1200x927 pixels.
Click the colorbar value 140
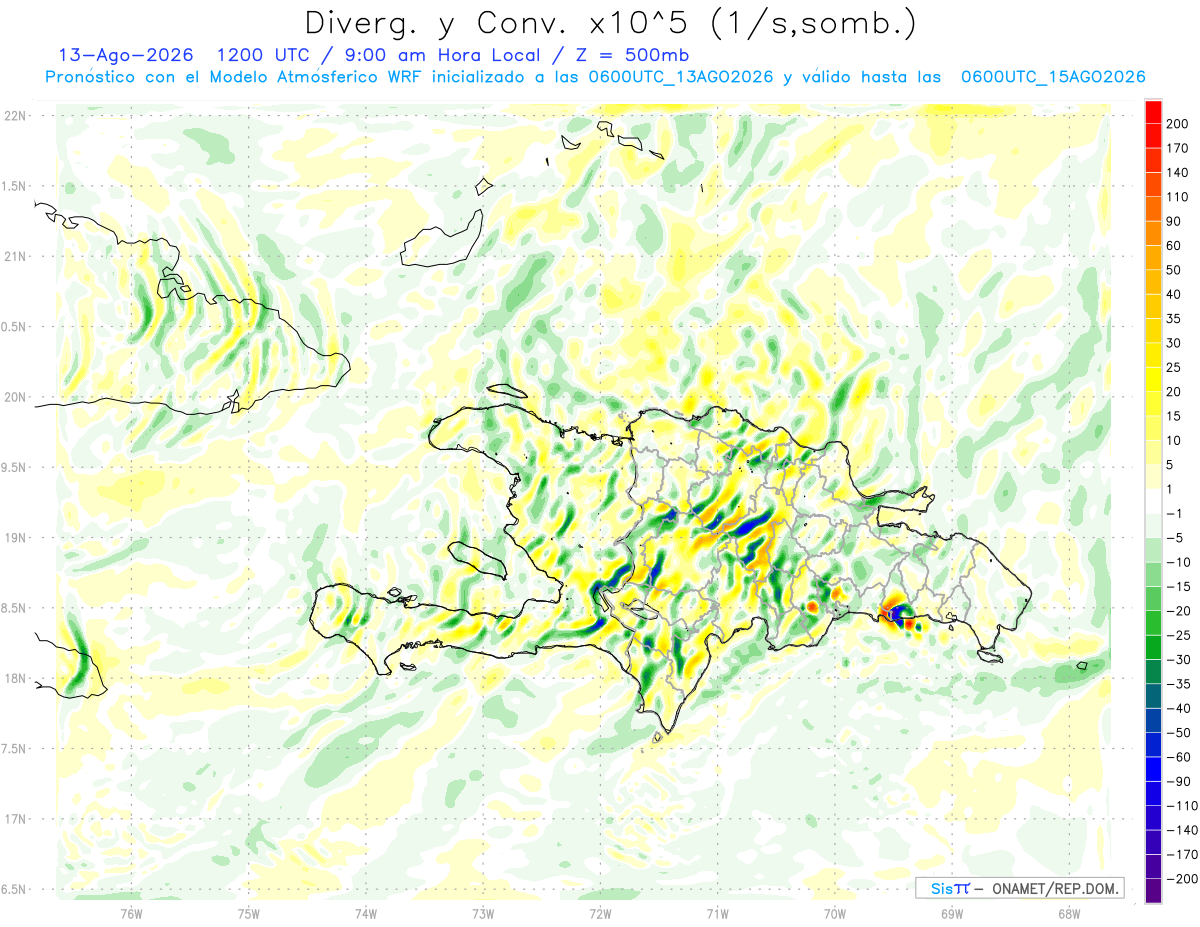(x=1177, y=173)
